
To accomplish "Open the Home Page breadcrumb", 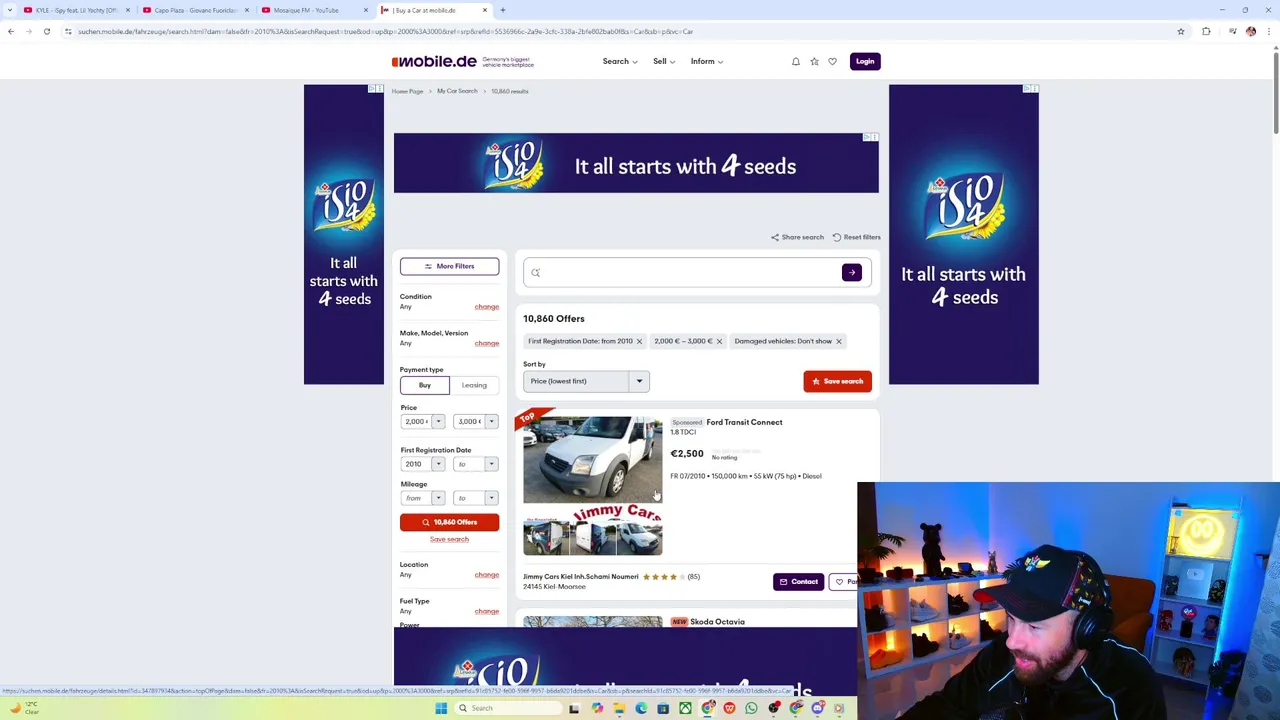I will (x=407, y=91).
